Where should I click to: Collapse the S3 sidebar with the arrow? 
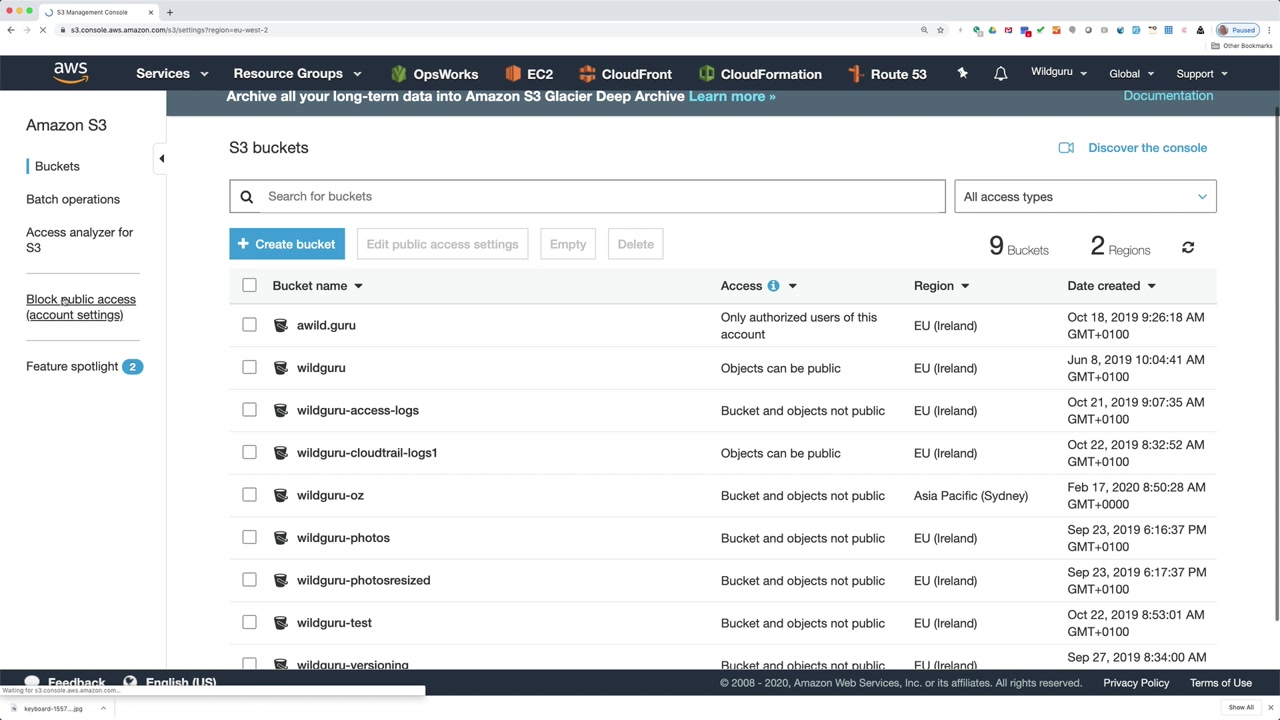161,158
